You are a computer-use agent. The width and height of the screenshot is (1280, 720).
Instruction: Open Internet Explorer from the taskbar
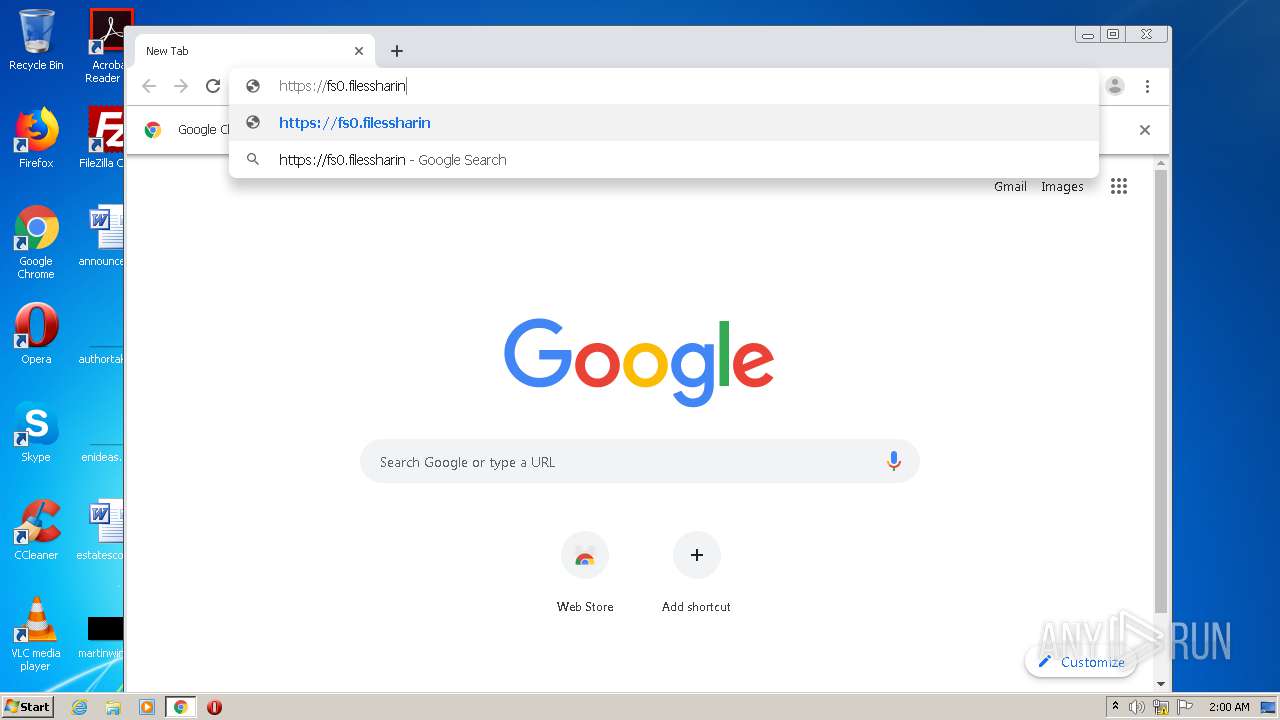(x=79, y=707)
